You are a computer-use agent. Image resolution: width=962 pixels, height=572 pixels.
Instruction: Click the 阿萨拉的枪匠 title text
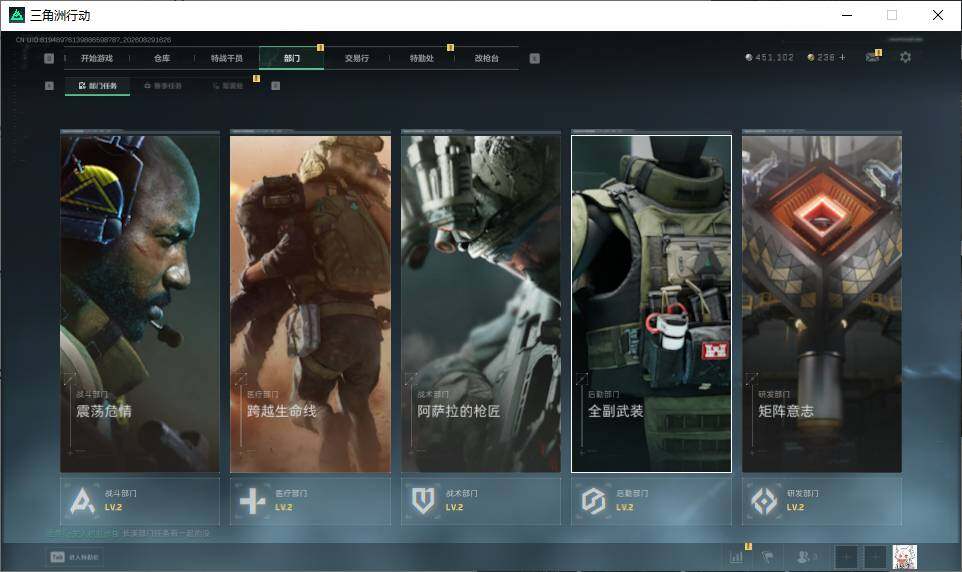[x=459, y=411]
